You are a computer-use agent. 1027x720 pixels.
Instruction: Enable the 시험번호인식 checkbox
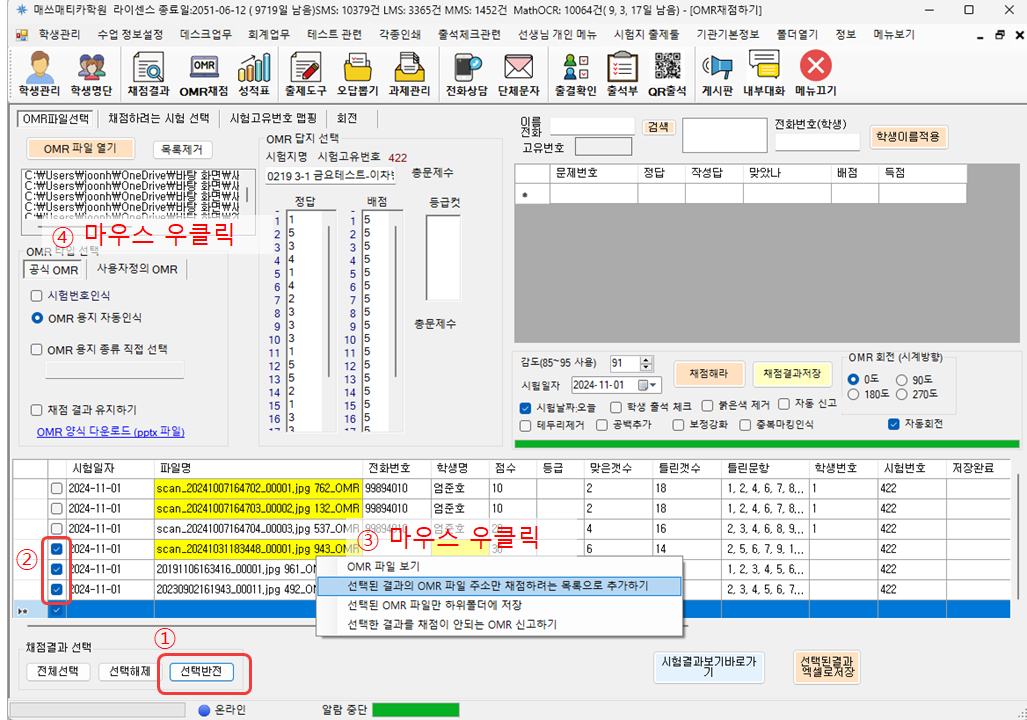pos(38,296)
